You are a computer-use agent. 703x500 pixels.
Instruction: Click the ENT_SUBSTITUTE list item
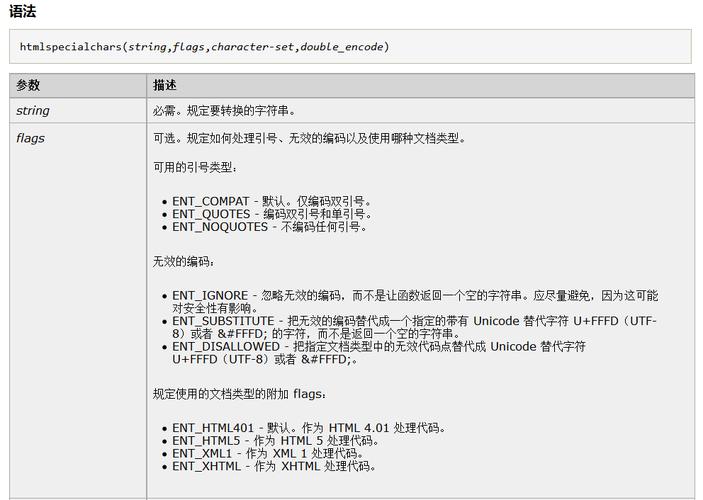[414, 327]
